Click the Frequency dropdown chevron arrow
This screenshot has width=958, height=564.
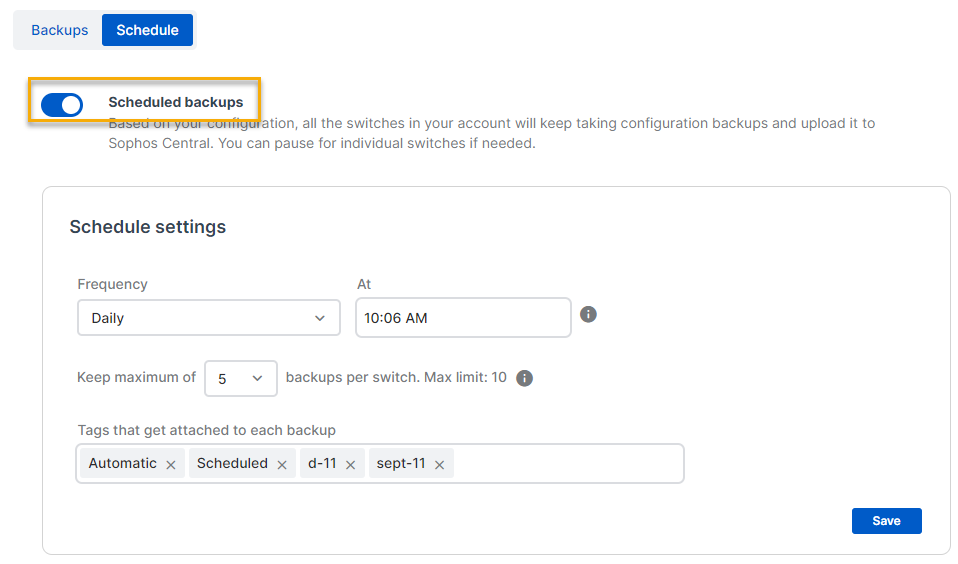click(x=320, y=318)
